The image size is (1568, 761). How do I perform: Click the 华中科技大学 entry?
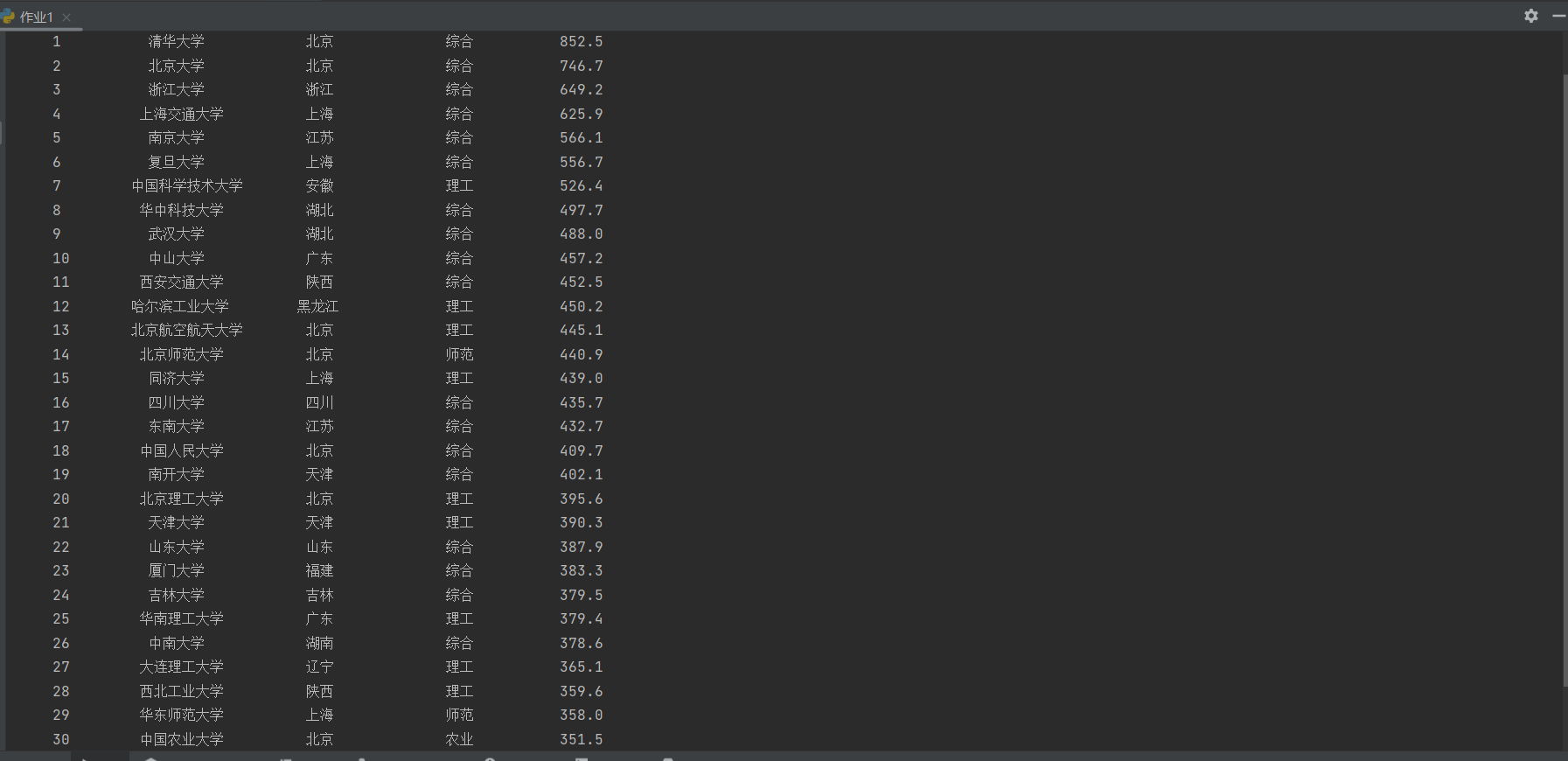pyautogui.click(x=181, y=210)
